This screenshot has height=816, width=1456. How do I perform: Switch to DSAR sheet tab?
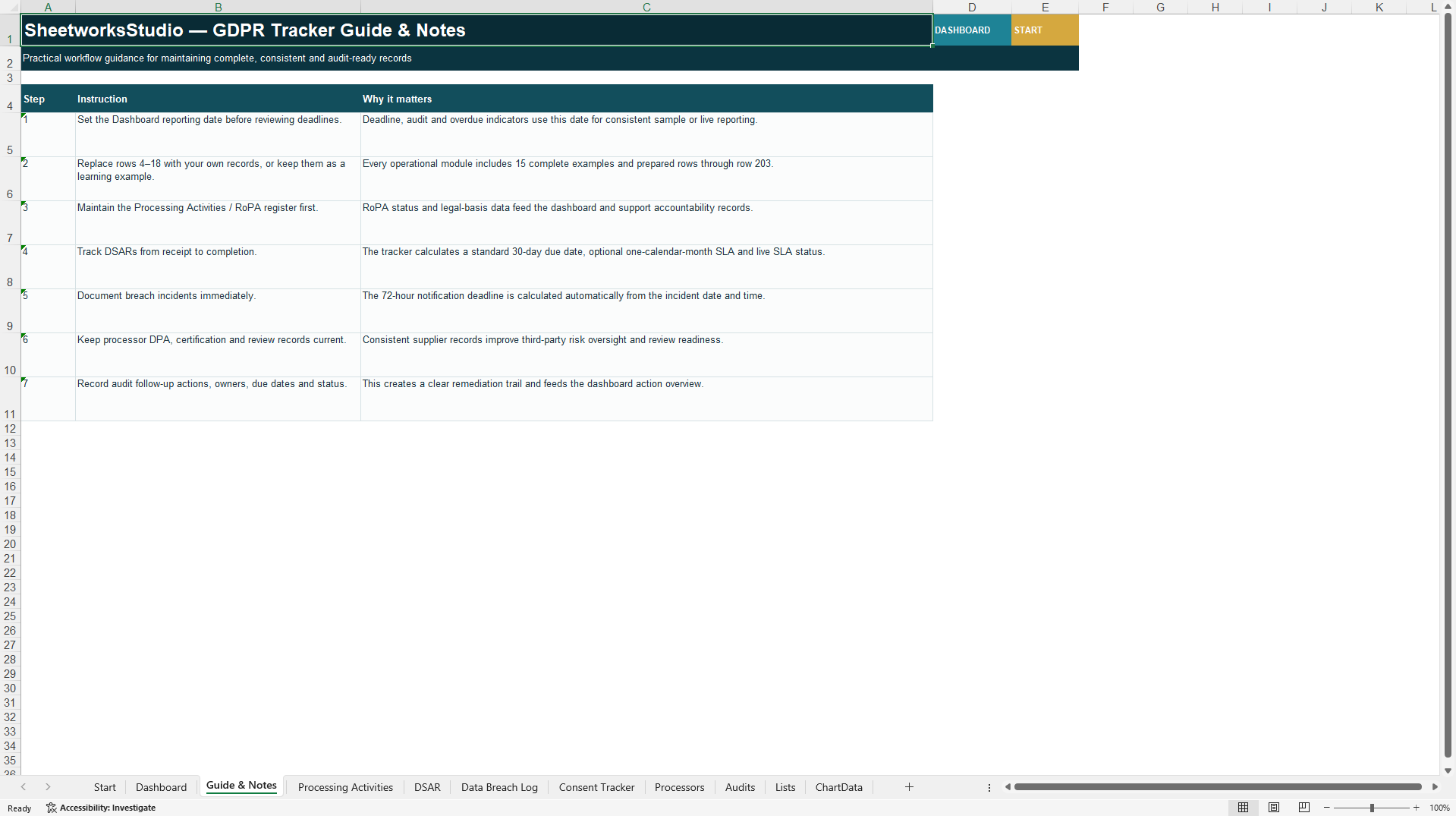(427, 787)
